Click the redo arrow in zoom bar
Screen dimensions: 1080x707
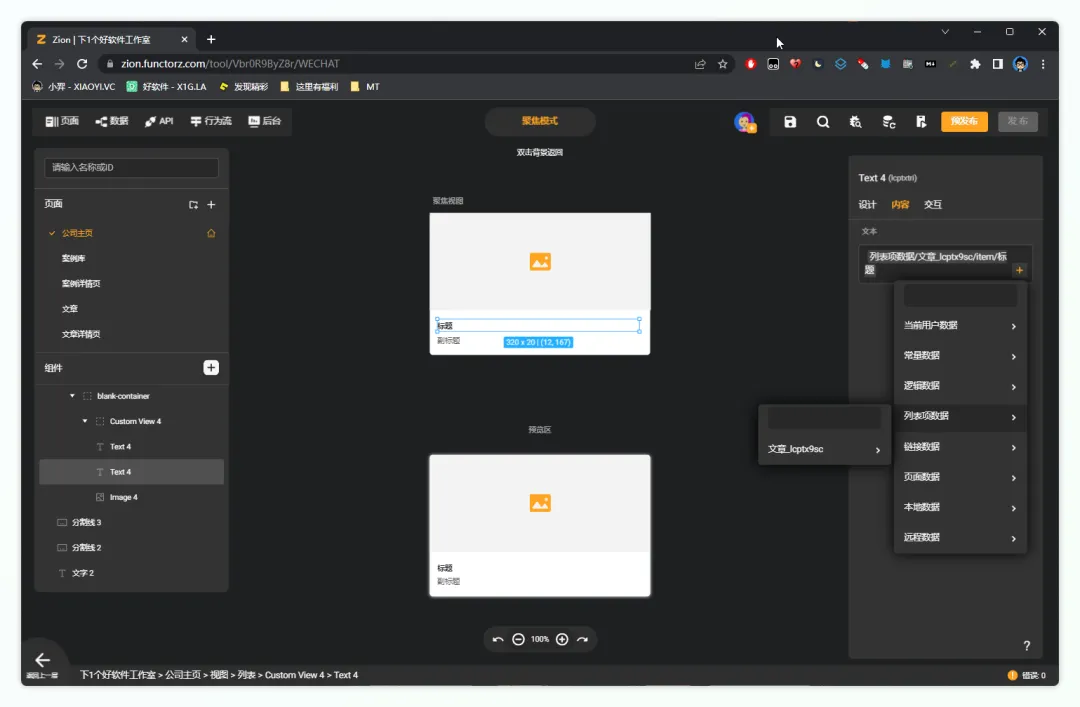click(x=583, y=639)
